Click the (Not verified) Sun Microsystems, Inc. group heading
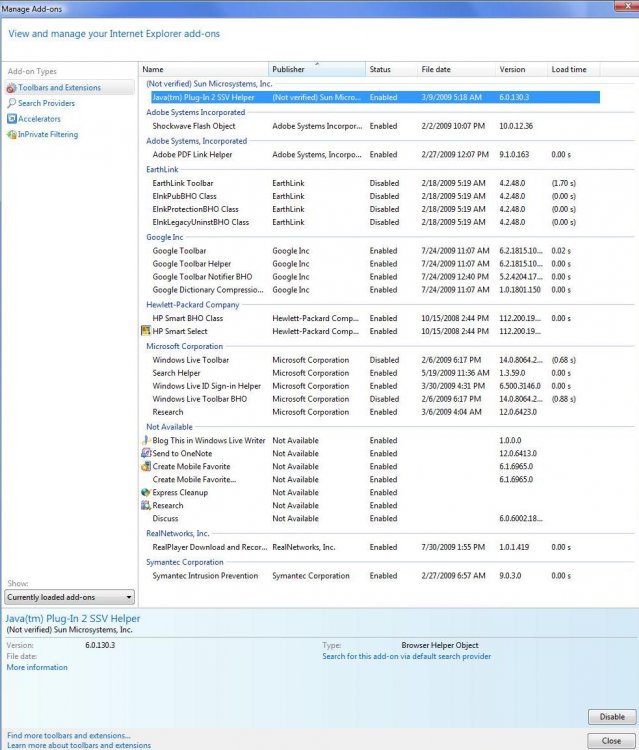This screenshot has height=750, width=639. click(209, 84)
